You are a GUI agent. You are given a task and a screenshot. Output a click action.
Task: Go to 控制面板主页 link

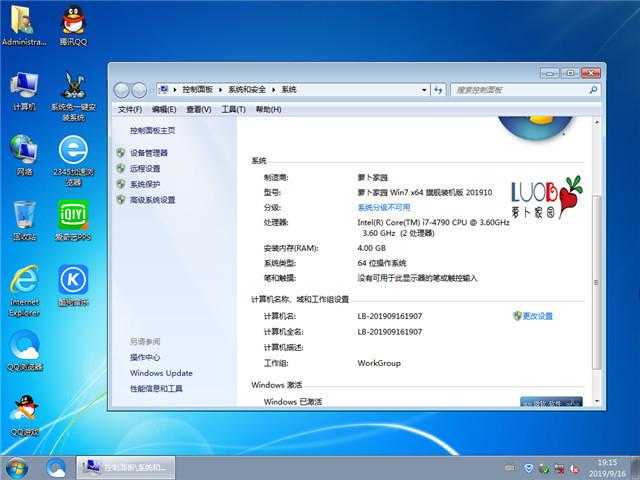[x=153, y=131]
